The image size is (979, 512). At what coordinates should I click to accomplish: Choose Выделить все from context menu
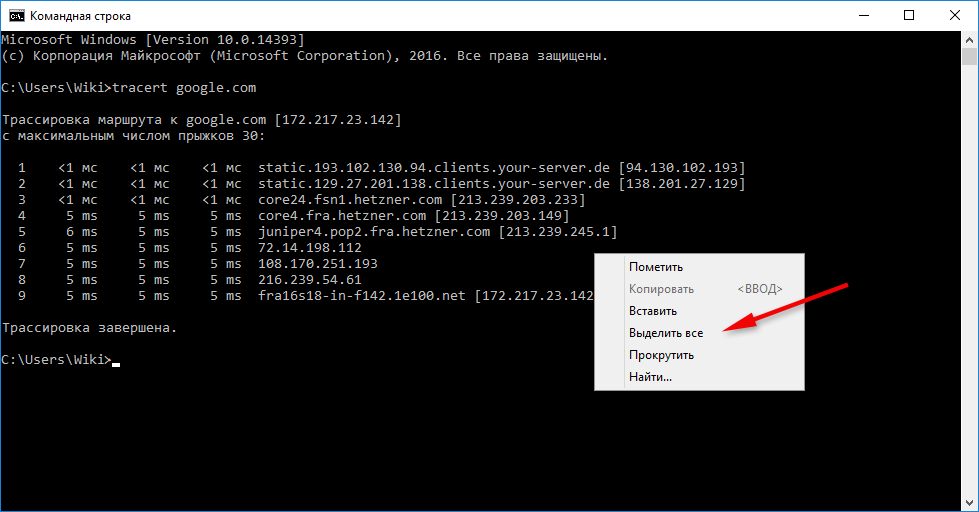665,333
